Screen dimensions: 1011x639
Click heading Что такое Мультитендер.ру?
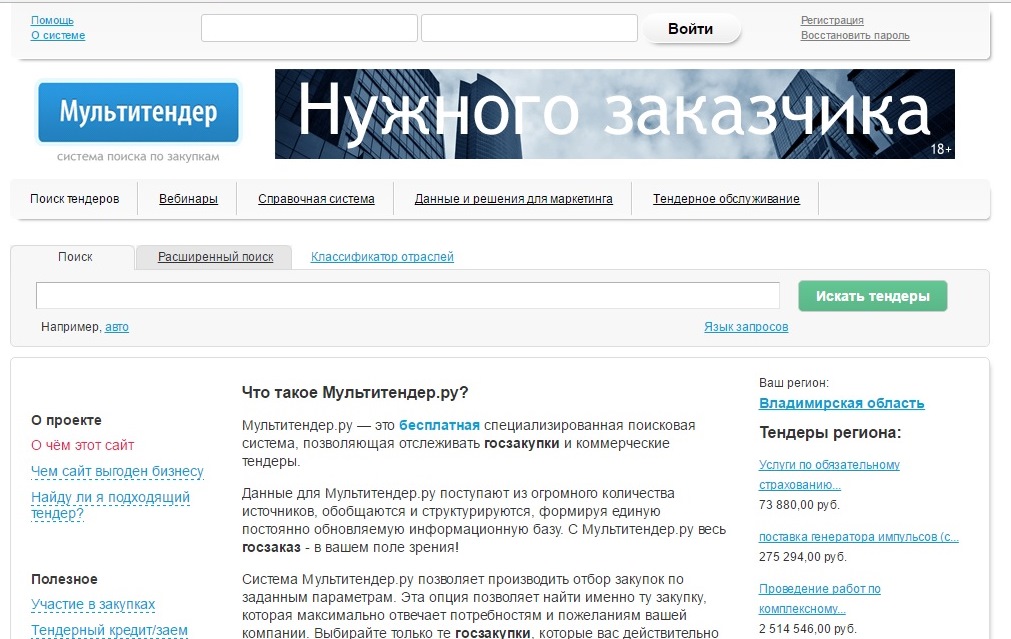[355, 393]
